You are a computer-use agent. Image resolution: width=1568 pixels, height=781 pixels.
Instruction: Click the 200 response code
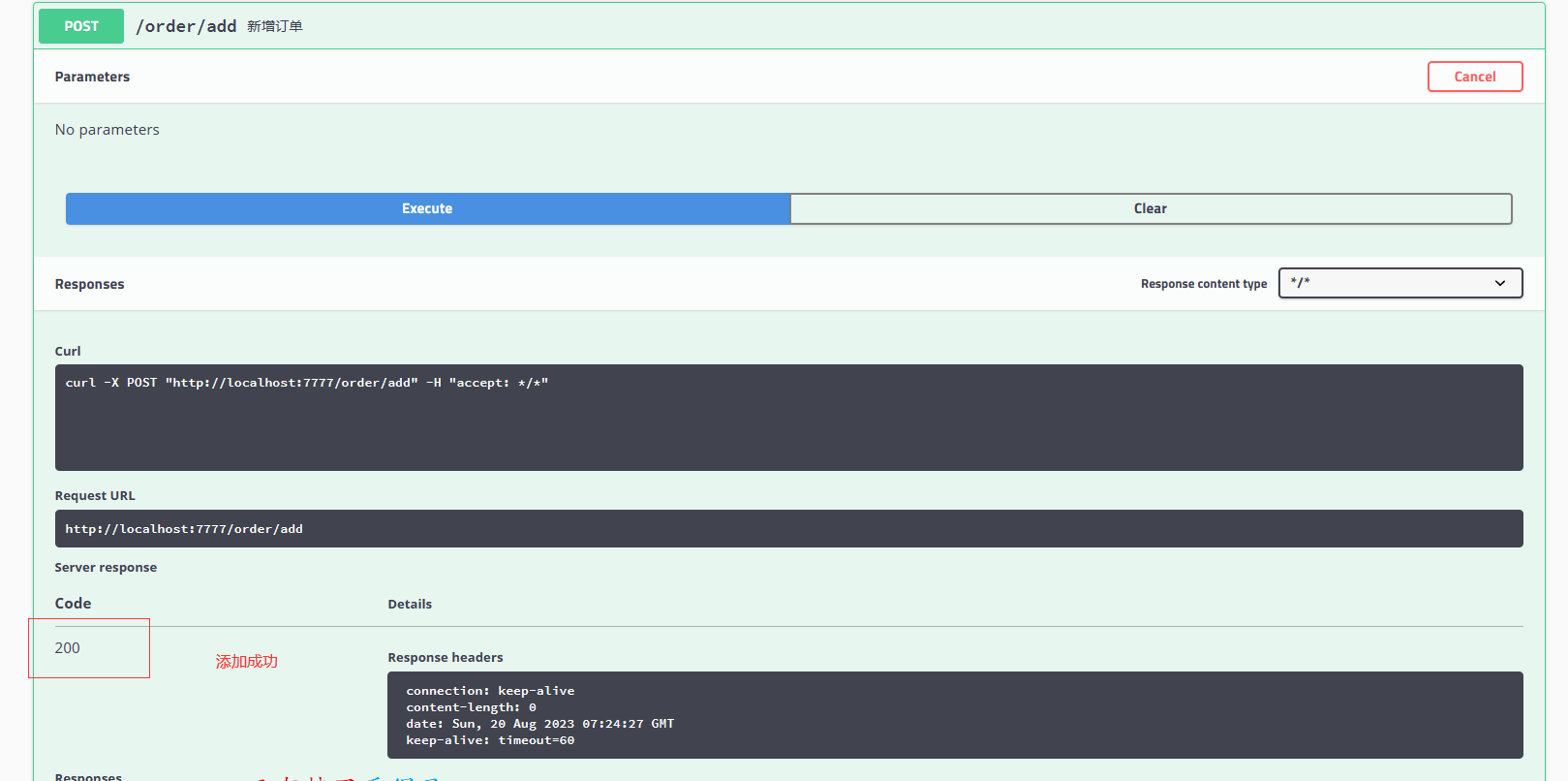[x=68, y=648]
